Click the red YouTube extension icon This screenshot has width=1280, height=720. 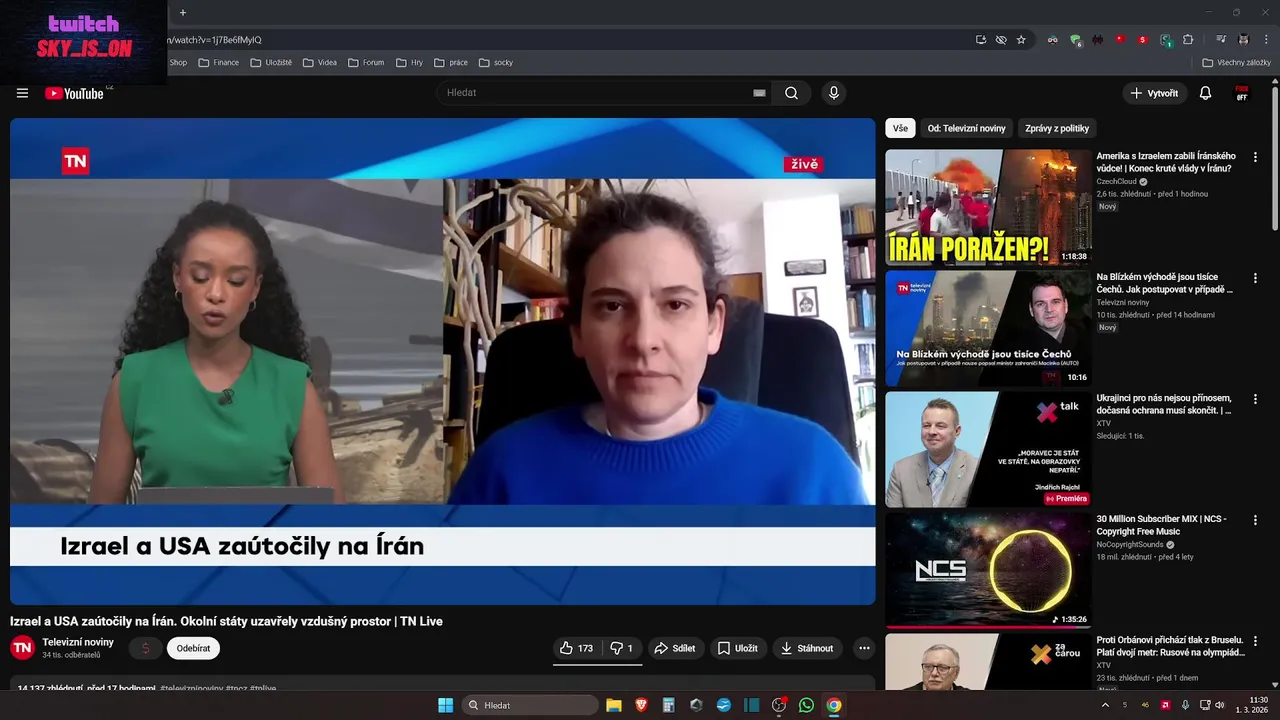pos(1120,40)
